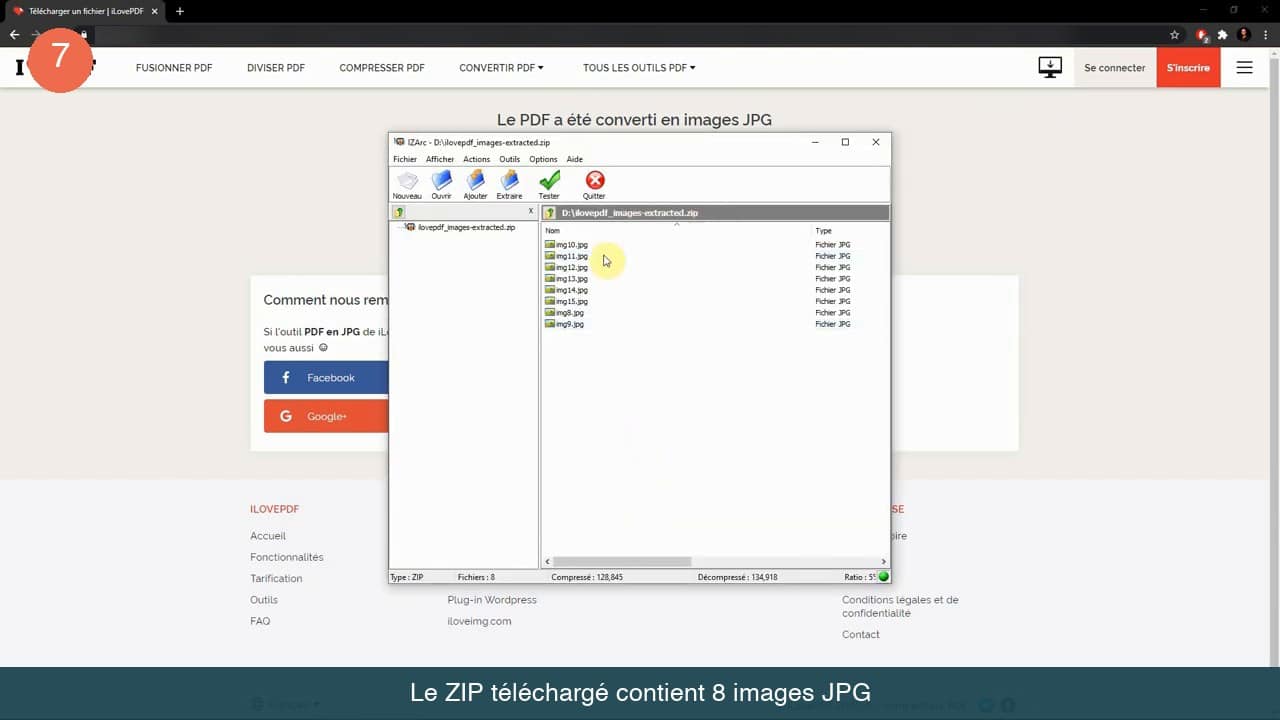Open the Contact footer link

pos(861,634)
